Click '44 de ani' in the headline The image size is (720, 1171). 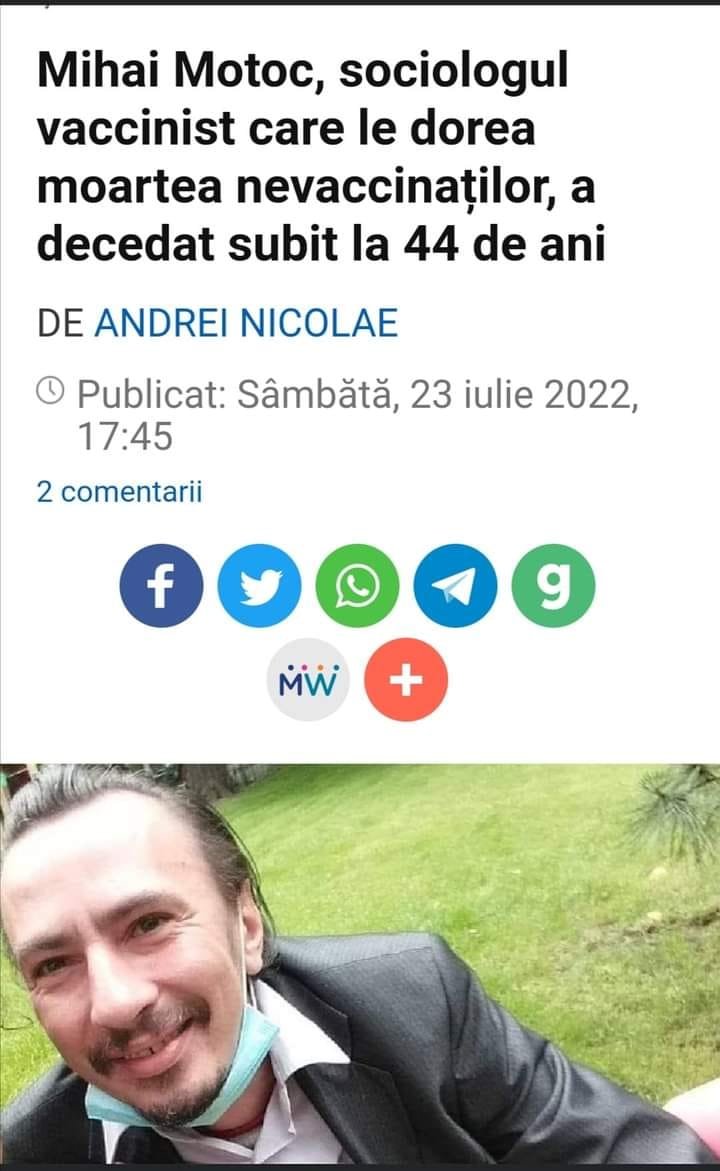click(x=505, y=244)
